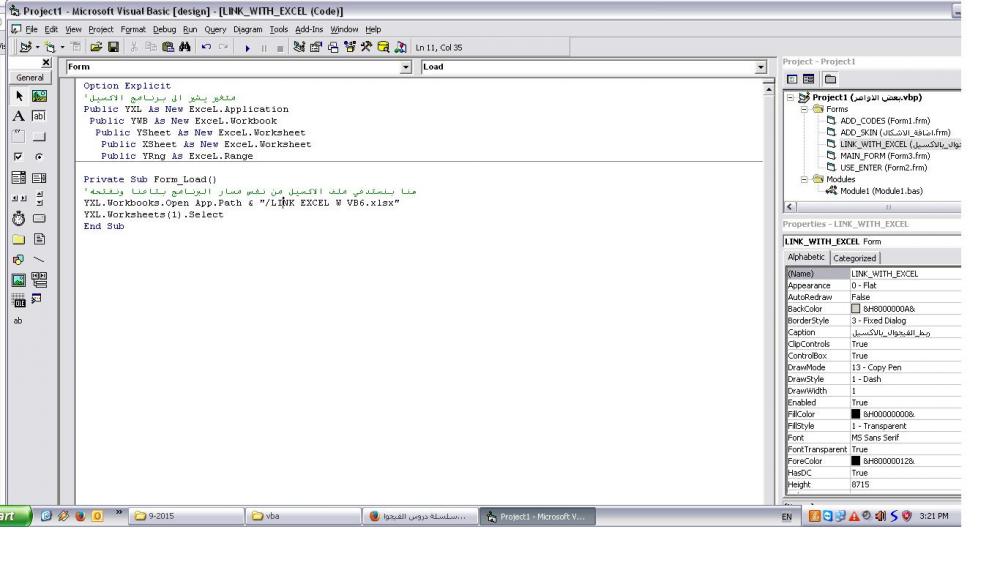Open the Procedure dropdown showing Load
1000x562 pixels.
(x=760, y=67)
